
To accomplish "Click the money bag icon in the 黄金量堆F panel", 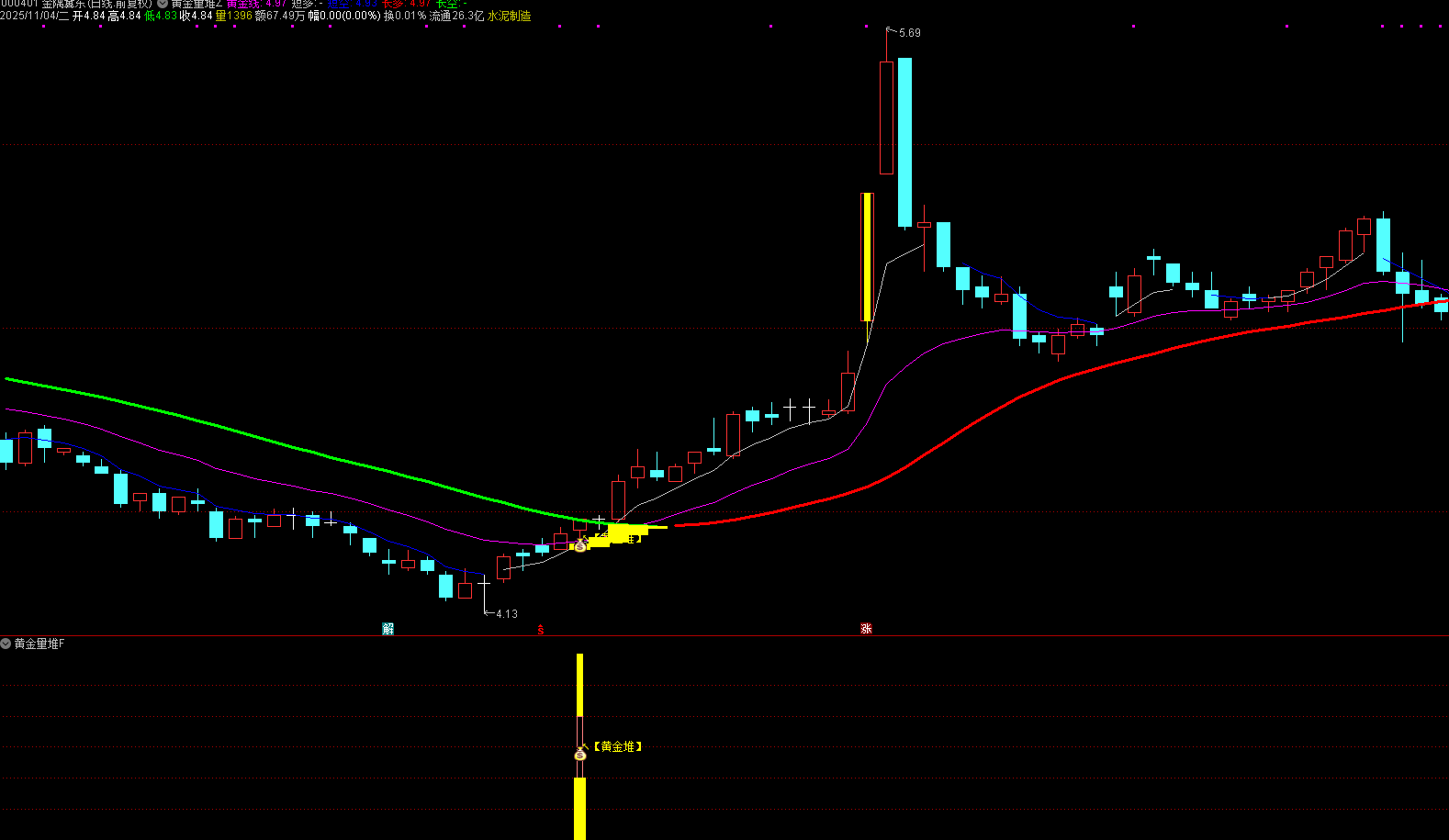I will pos(580,753).
